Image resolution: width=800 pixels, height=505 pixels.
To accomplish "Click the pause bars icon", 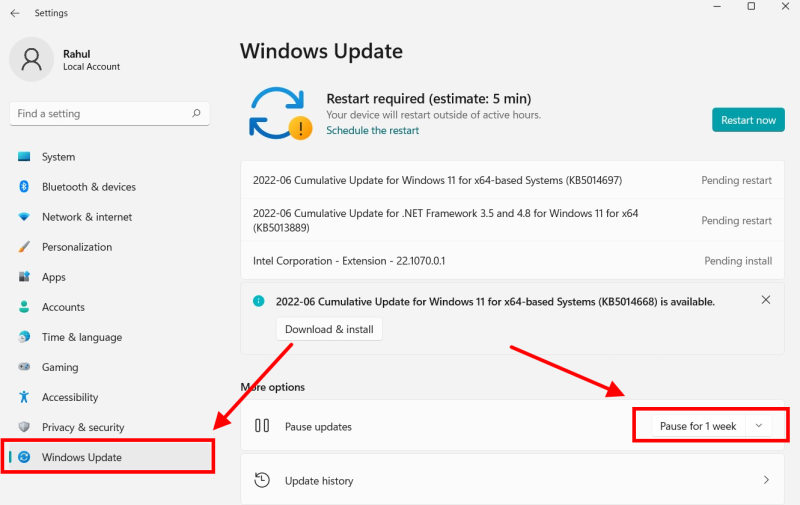I will coord(262,425).
